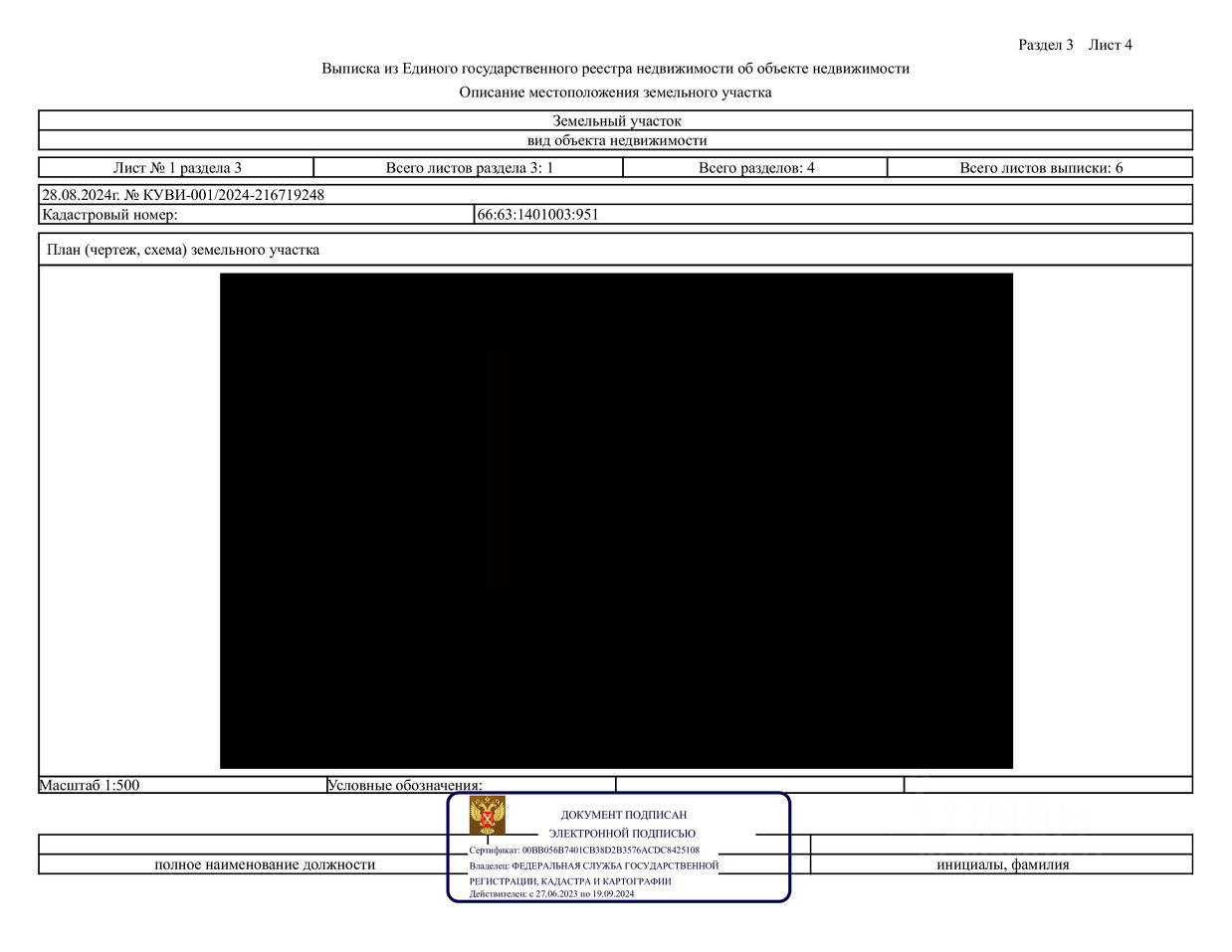
Task: Click the 'вид объекта недвижимости' row
Action: pos(616,141)
